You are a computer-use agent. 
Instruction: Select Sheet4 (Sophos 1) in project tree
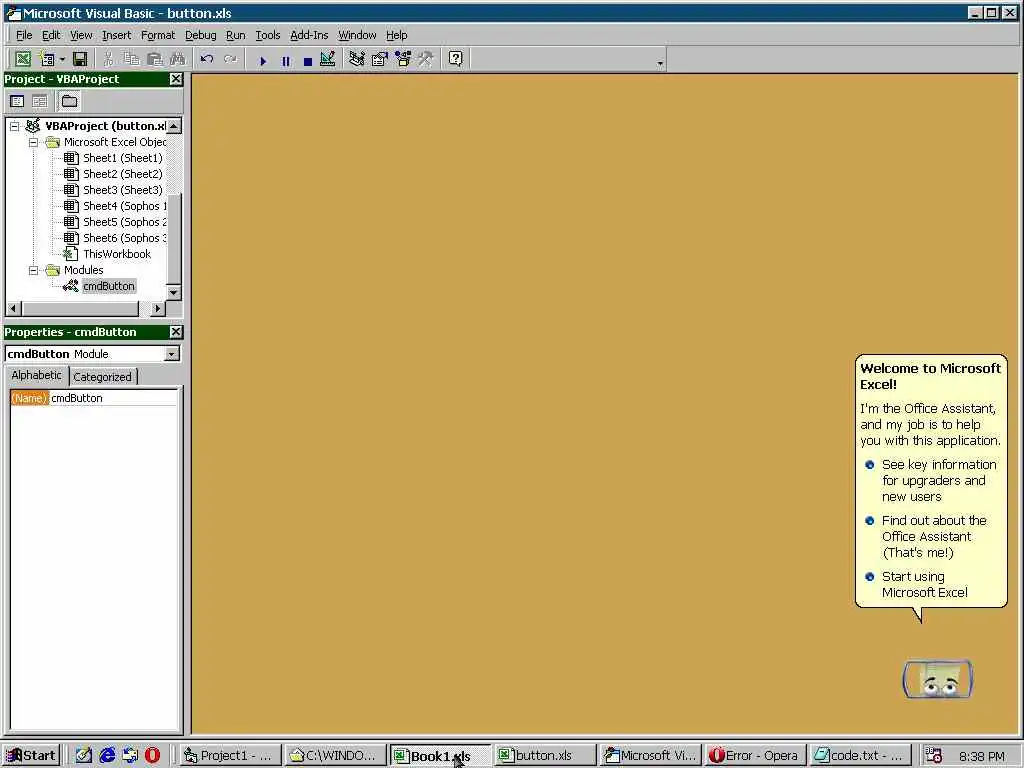124,206
